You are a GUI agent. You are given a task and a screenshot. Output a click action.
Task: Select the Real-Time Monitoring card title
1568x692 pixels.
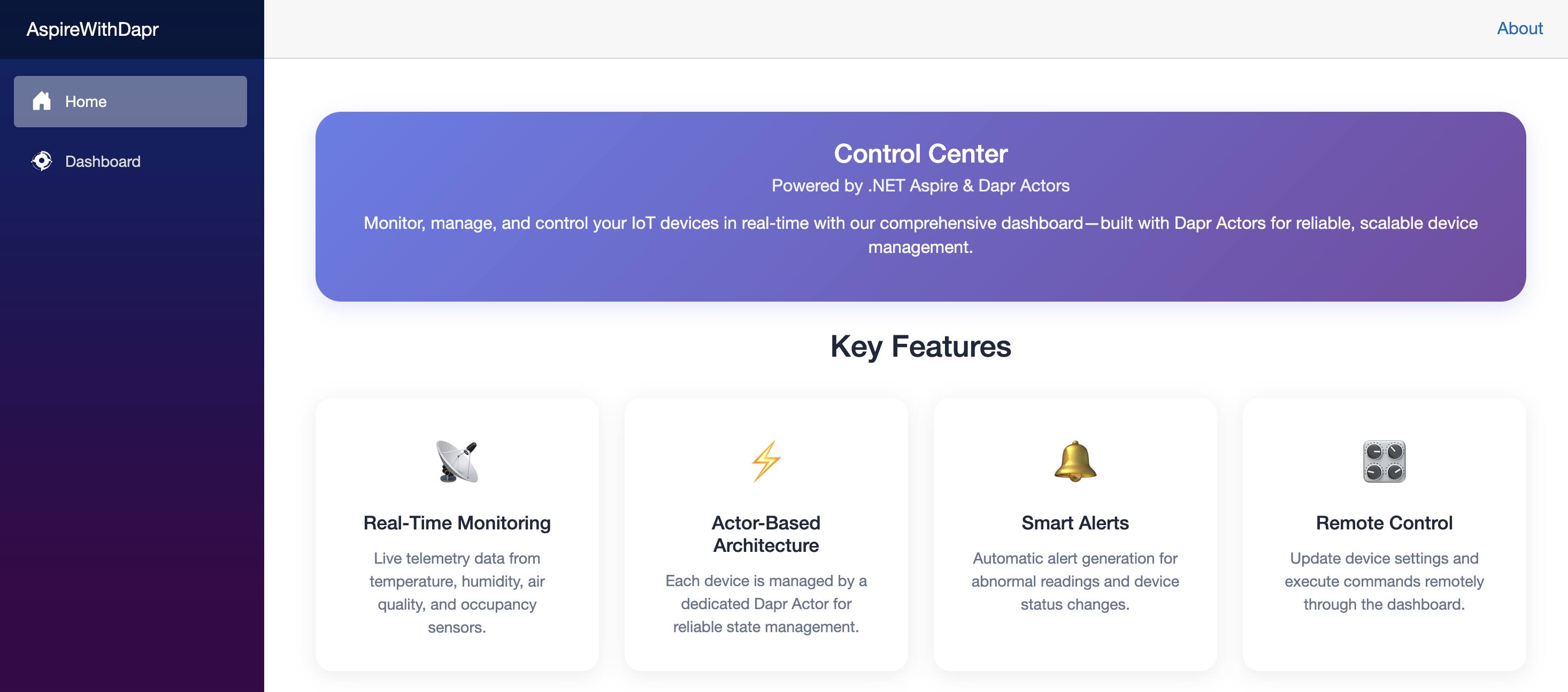(x=457, y=523)
